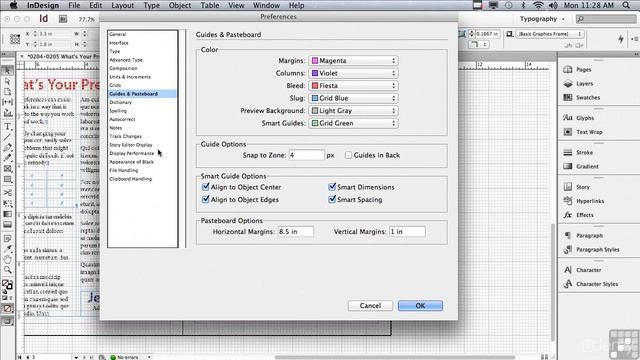Open the Apple menu
640x360 pixels.
[13, 5]
